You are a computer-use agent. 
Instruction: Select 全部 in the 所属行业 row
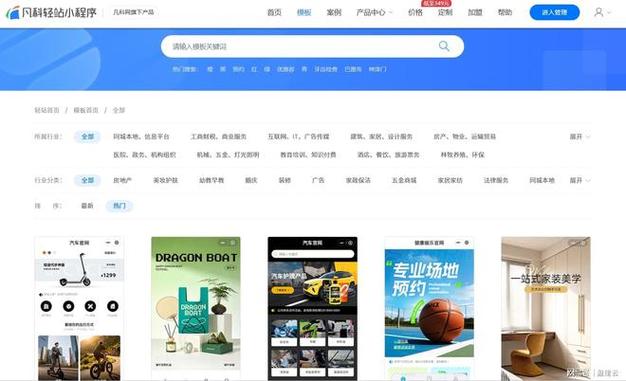pos(87,137)
